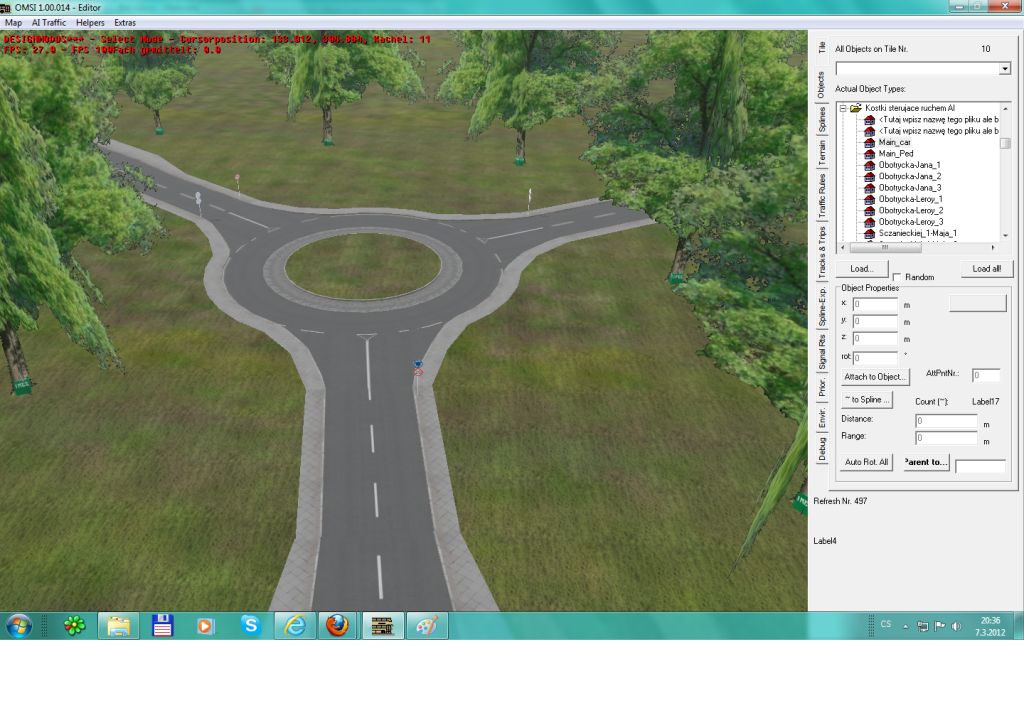Switch to the Traffic Rules tab
Screen dimensions: 1024x728
click(822, 196)
